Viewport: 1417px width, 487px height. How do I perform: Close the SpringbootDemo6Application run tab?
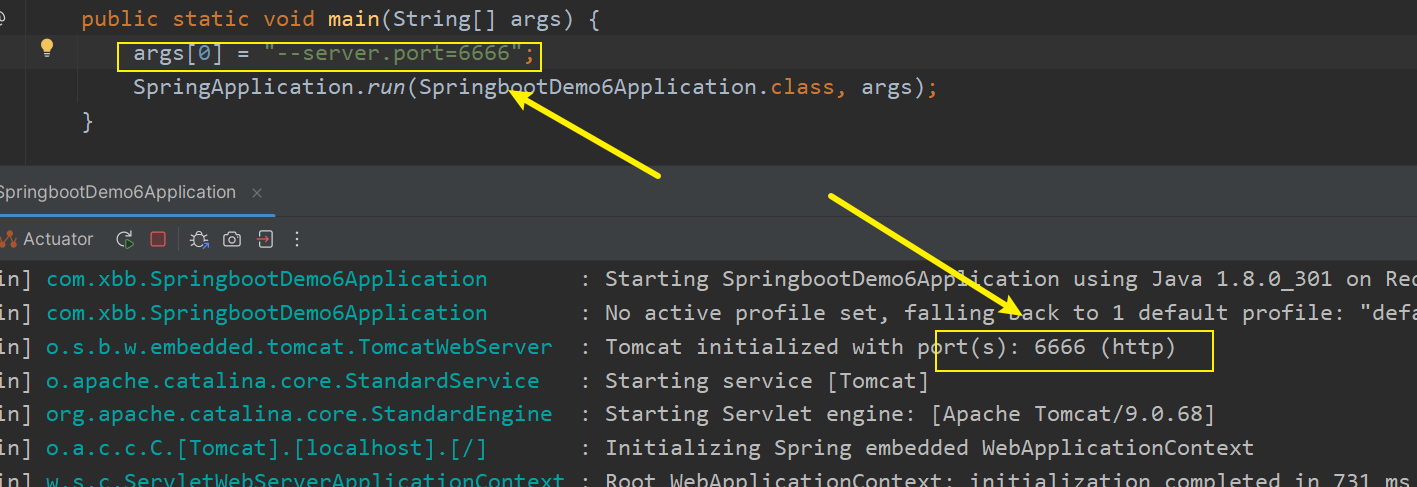coord(257,193)
